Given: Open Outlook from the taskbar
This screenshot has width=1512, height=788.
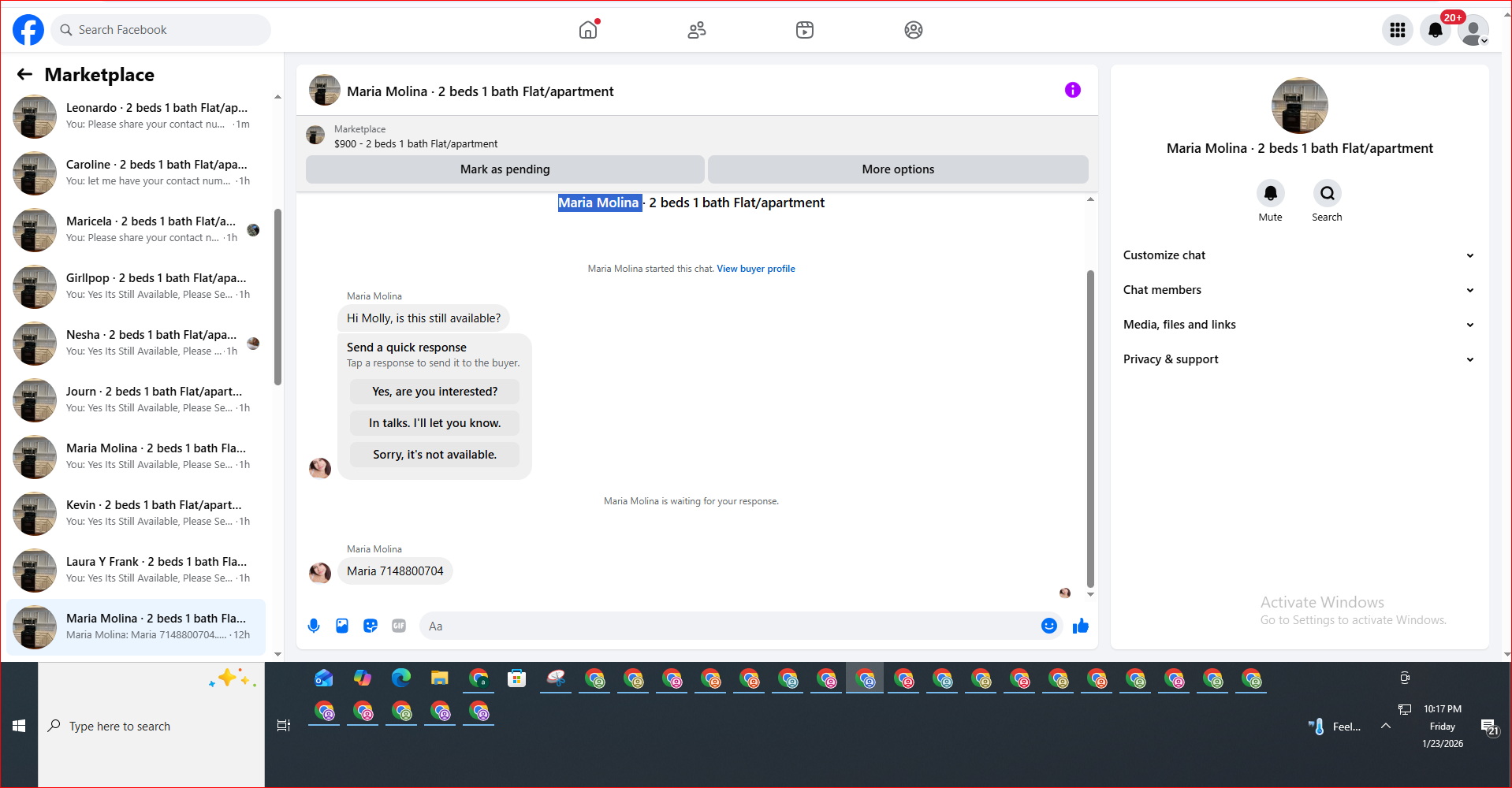Looking at the screenshot, I should coord(323,678).
